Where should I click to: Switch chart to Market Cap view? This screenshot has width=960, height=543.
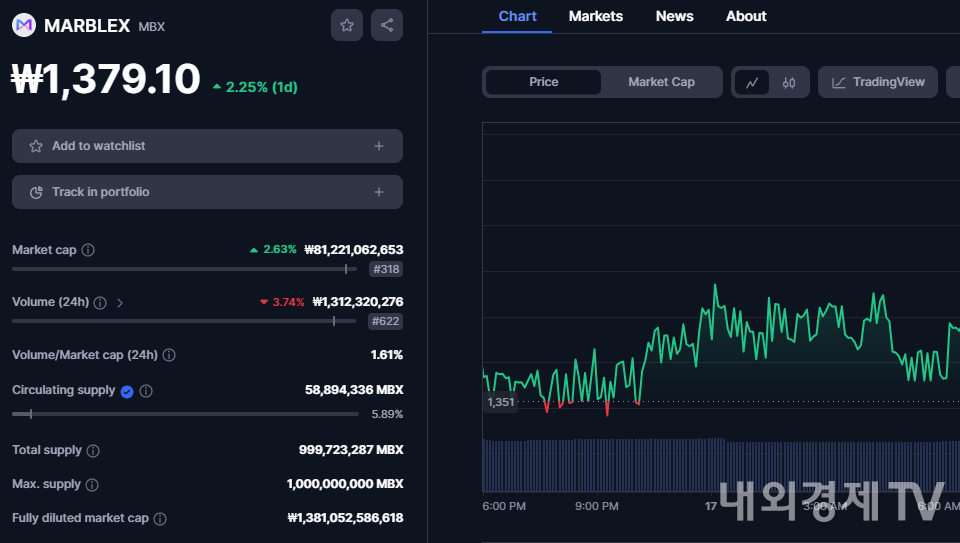(x=661, y=82)
